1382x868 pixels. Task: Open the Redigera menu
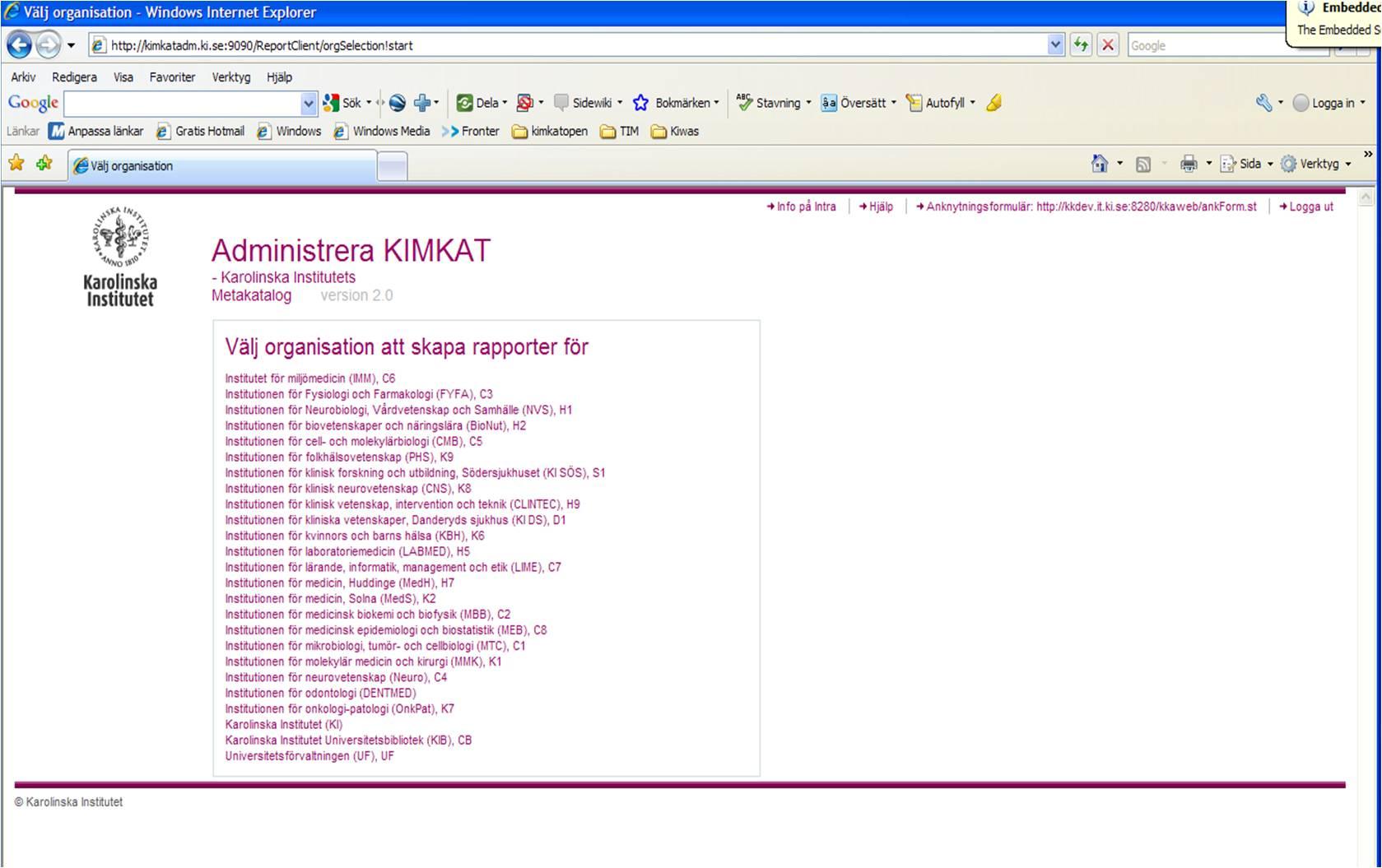point(74,77)
